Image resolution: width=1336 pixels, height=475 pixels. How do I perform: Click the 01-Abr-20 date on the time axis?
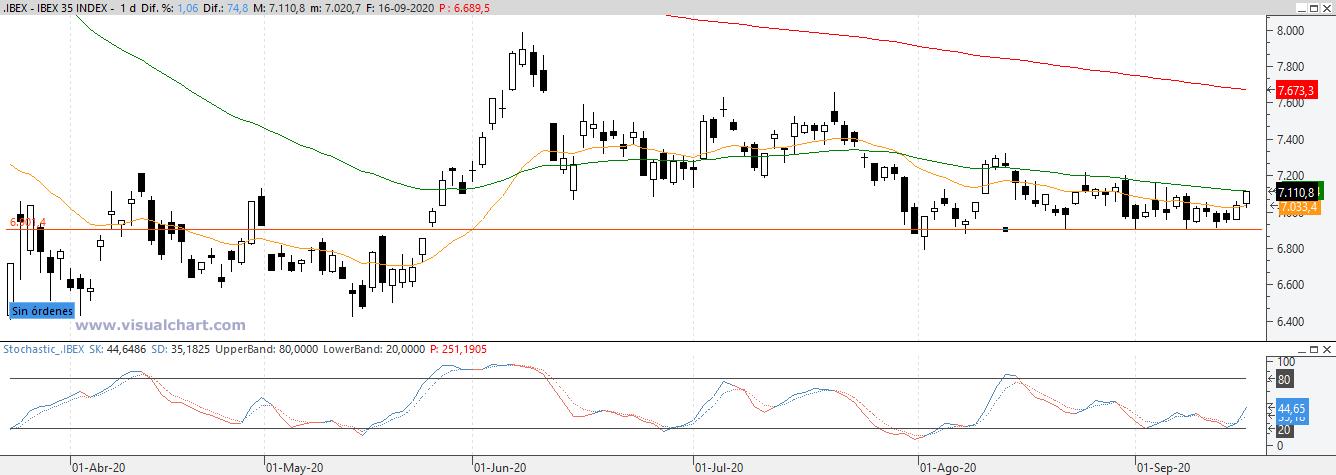click(98, 466)
